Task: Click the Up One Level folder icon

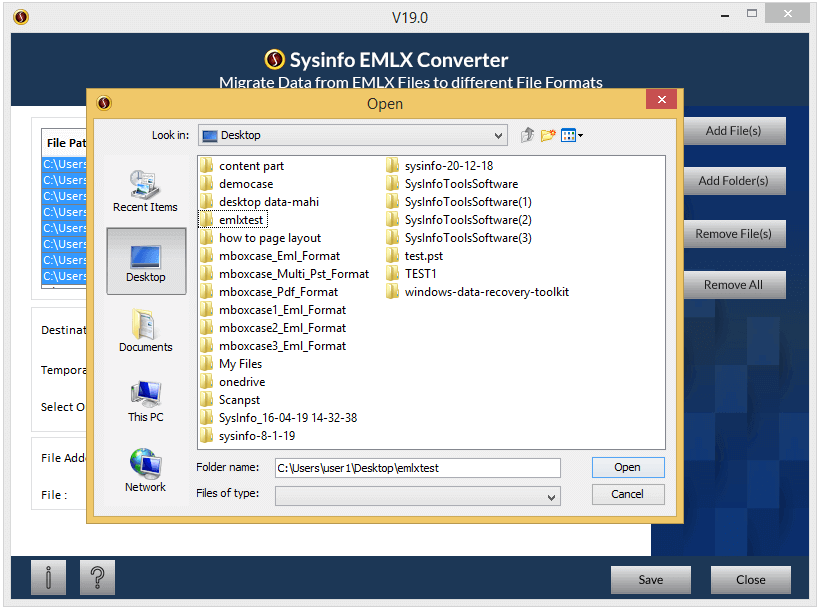Action: tap(527, 135)
